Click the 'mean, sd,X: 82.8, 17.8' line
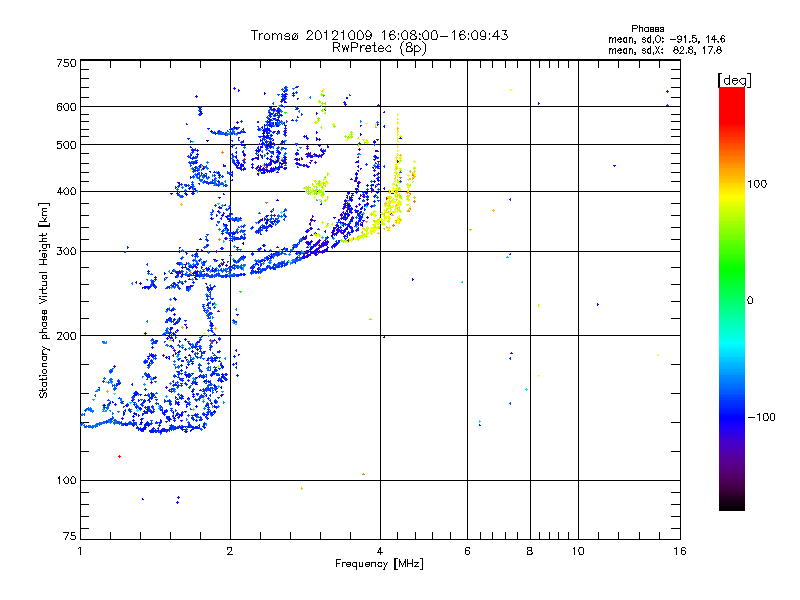Screen dimensions: 800x600 pyautogui.click(x=665, y=50)
